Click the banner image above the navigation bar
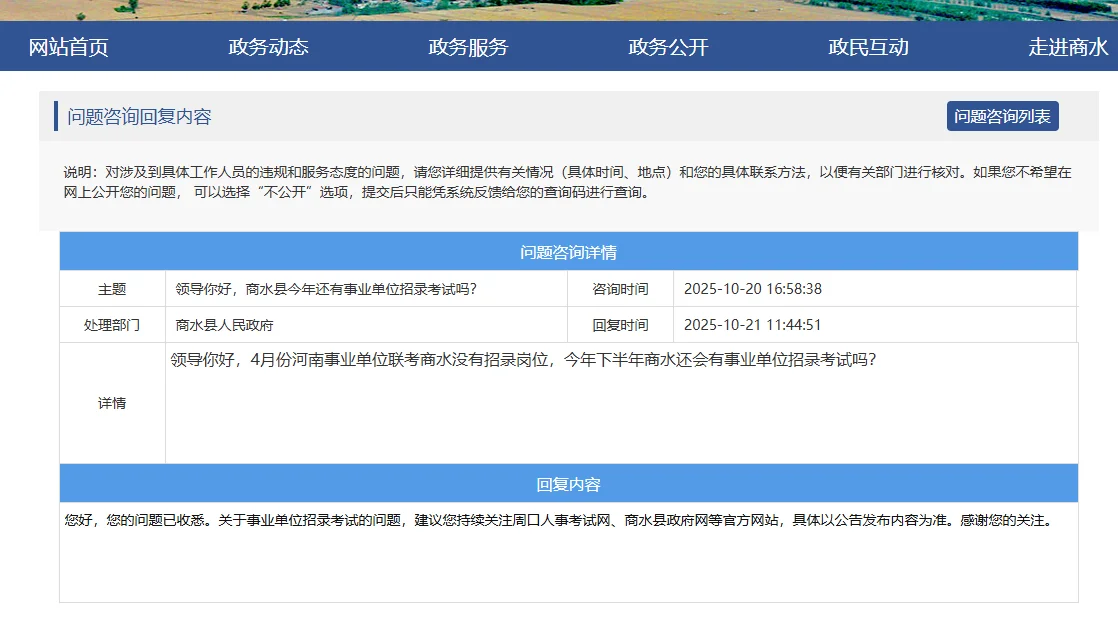Viewport: 1118px width, 643px height. (559, 12)
